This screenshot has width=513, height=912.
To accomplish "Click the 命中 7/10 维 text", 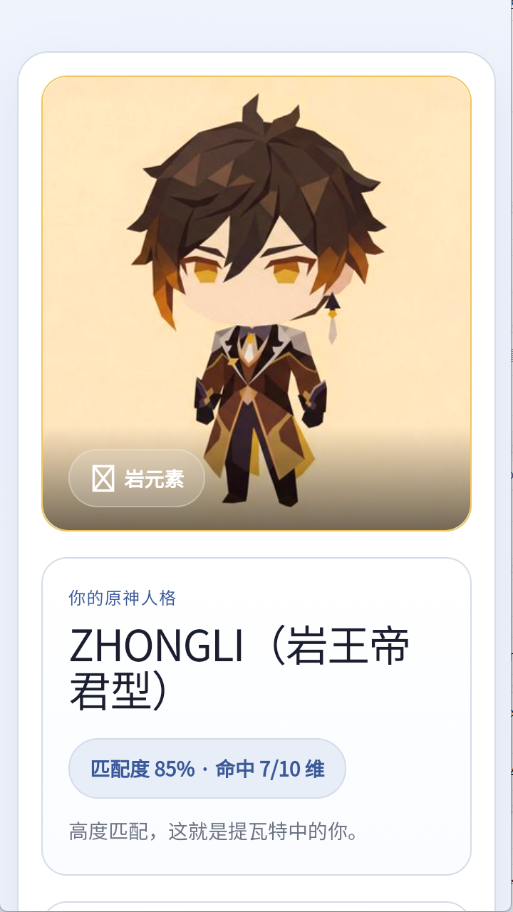I will point(270,769).
